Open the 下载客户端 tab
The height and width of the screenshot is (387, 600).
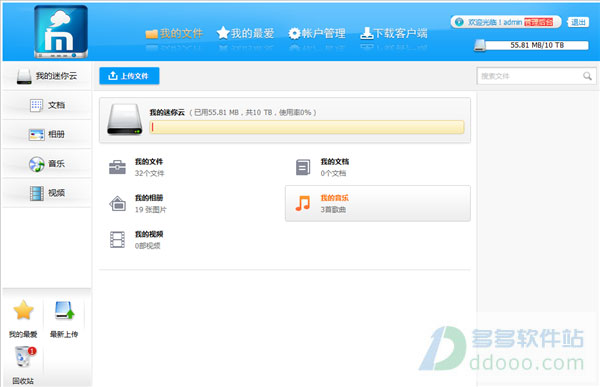tap(394, 33)
